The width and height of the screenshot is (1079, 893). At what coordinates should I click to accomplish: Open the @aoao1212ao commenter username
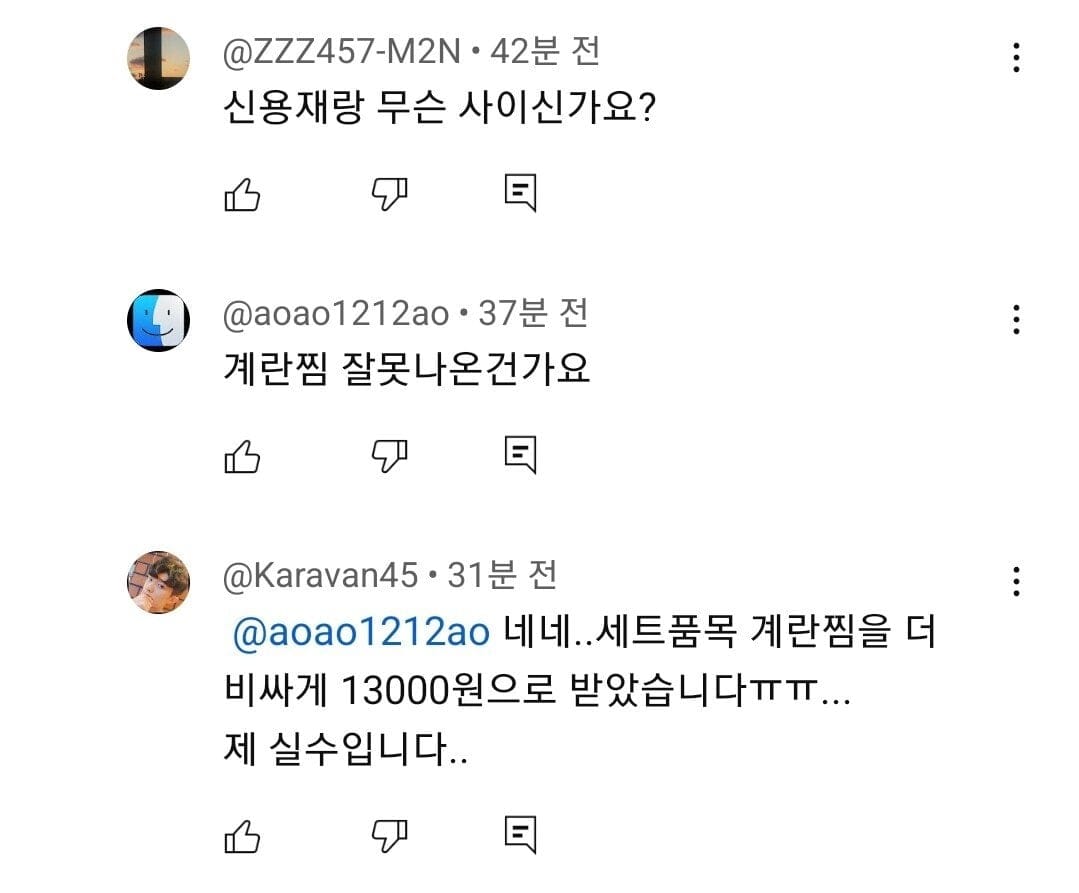(x=336, y=314)
